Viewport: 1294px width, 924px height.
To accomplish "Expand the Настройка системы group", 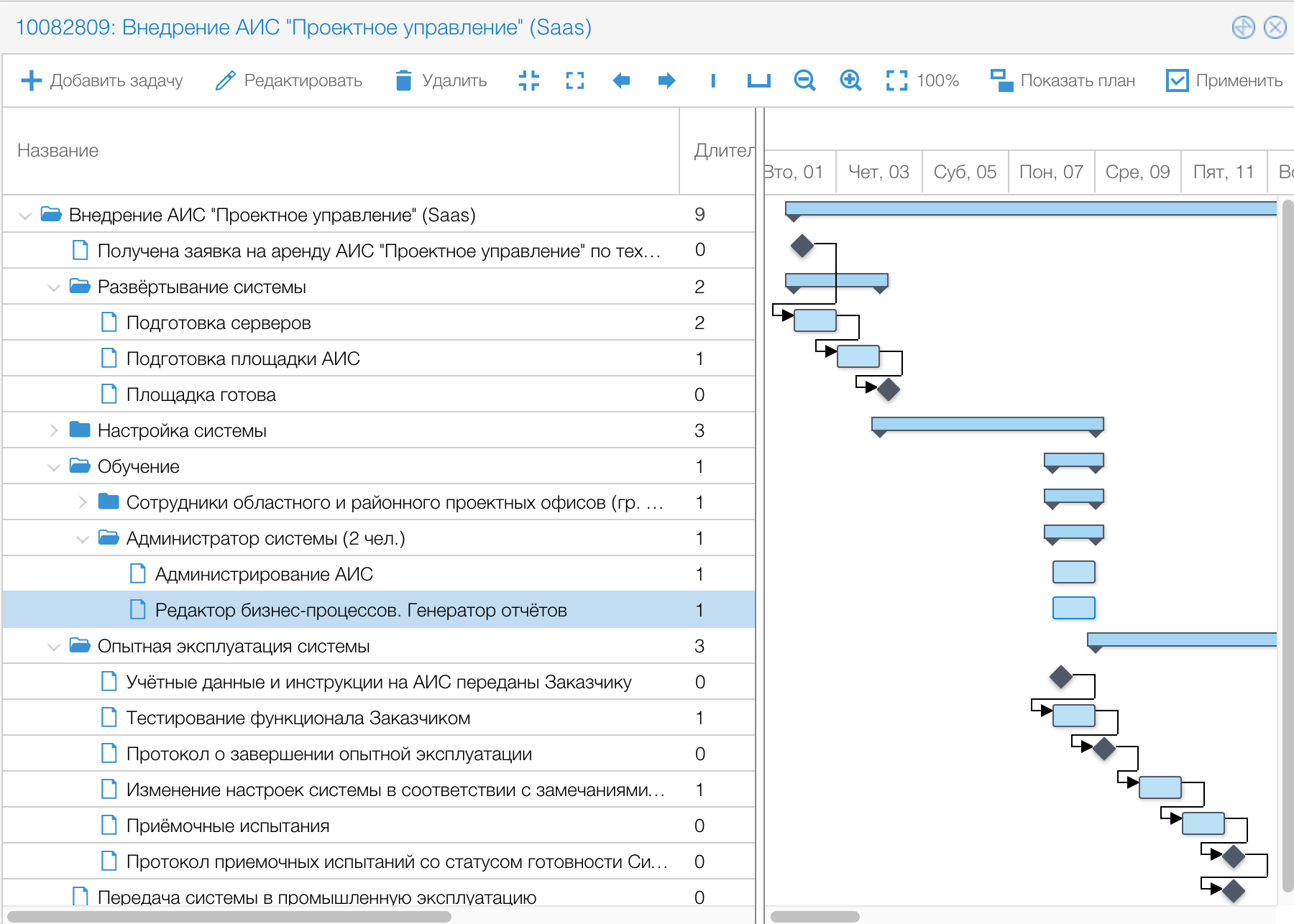I will coord(54,430).
